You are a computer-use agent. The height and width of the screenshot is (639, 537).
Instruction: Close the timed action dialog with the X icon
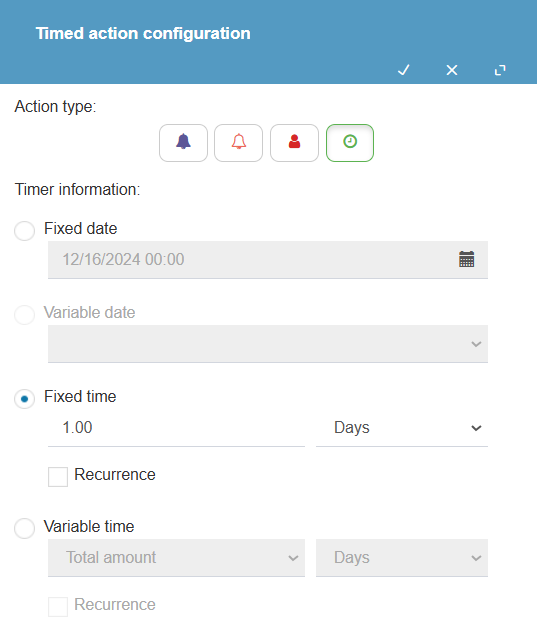click(452, 70)
